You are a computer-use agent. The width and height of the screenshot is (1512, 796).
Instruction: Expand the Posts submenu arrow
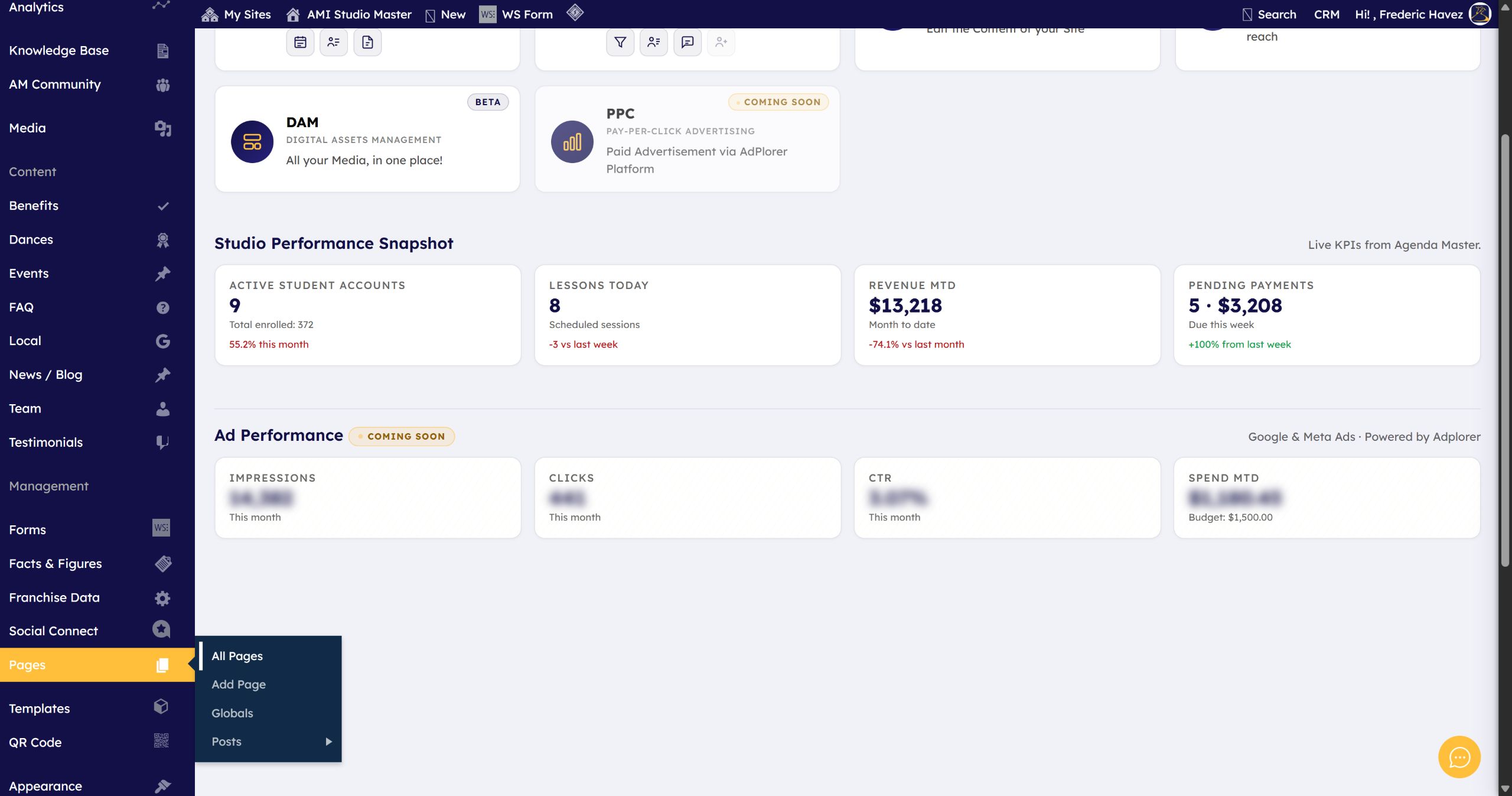point(329,741)
